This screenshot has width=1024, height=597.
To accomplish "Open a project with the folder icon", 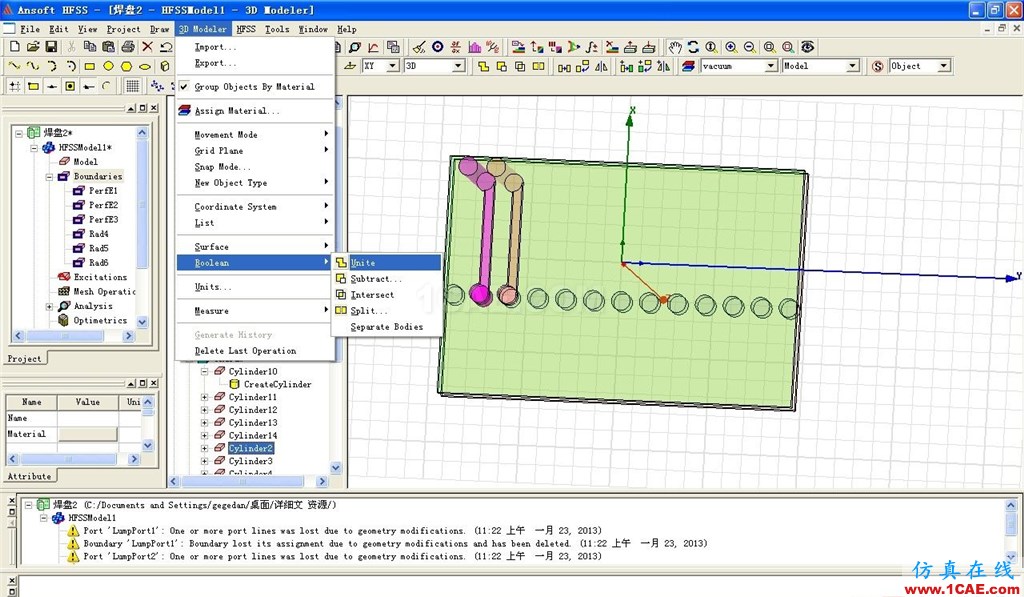I will click(x=33, y=46).
